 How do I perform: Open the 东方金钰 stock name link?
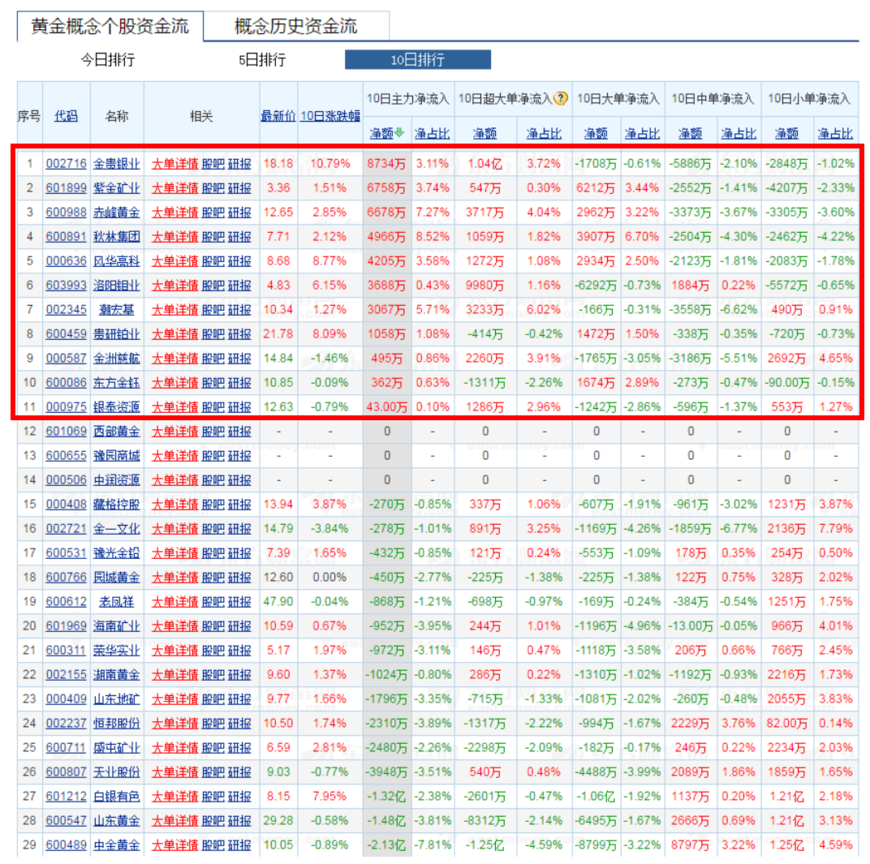(117, 383)
